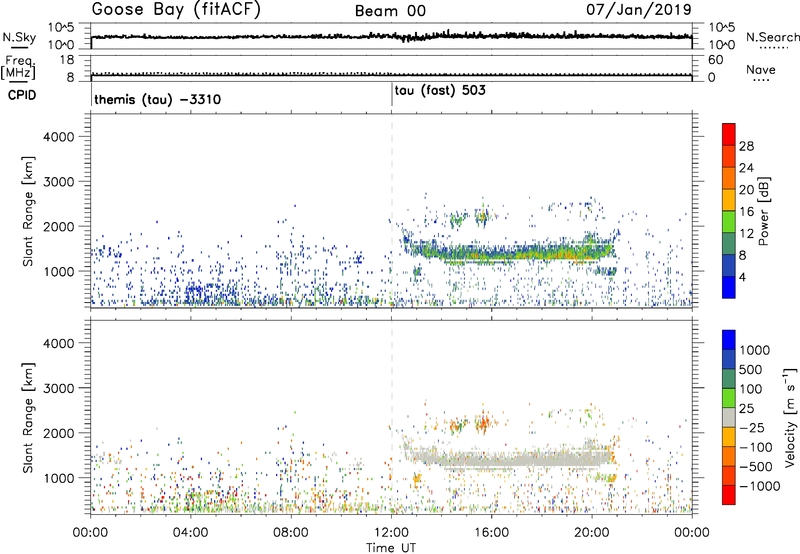Click the '4000' tick of the power panel
Image resolution: width=800 pixels, height=554 pixels.
(58, 137)
